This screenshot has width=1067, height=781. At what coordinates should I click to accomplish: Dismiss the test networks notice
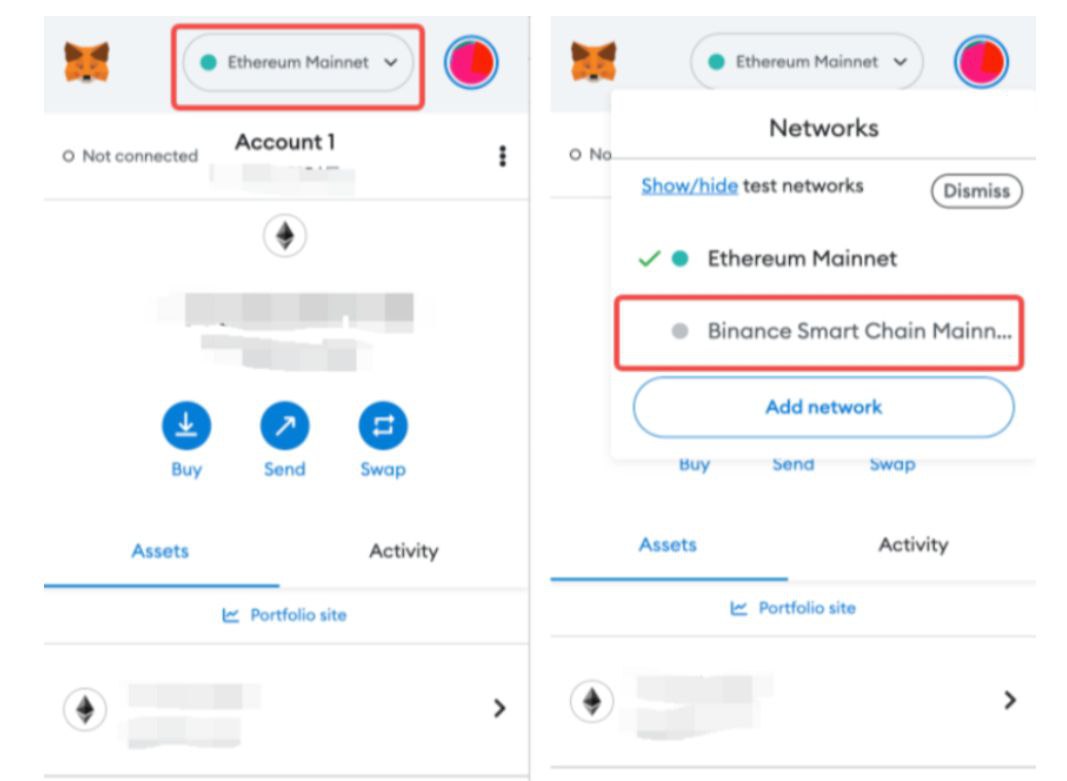pyautogui.click(x=976, y=191)
